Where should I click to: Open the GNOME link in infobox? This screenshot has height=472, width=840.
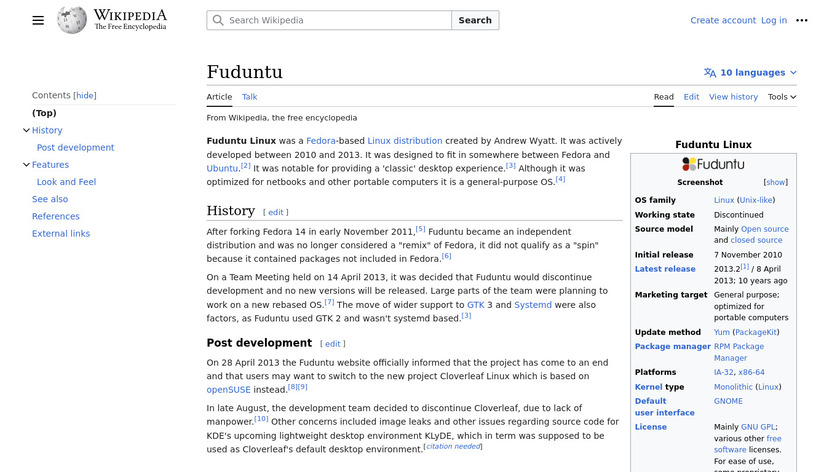tap(728, 401)
